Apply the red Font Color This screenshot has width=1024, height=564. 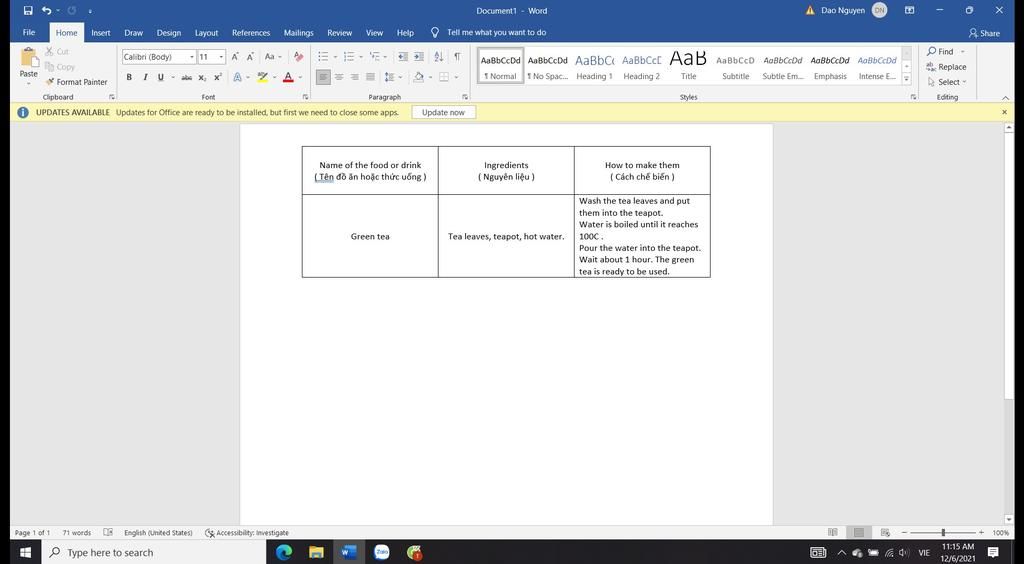(x=288, y=77)
